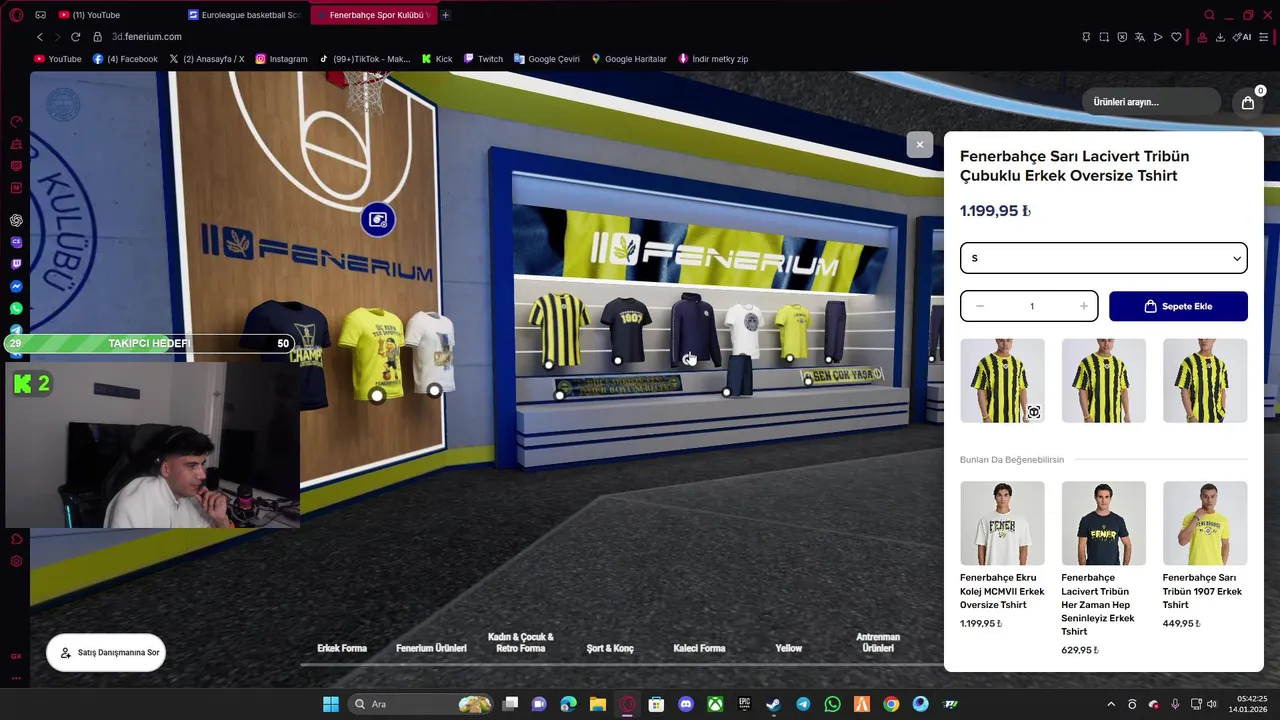This screenshot has width=1280, height=720.
Task: Focus the Ürünleri arayın search field
Action: [x=1151, y=102]
